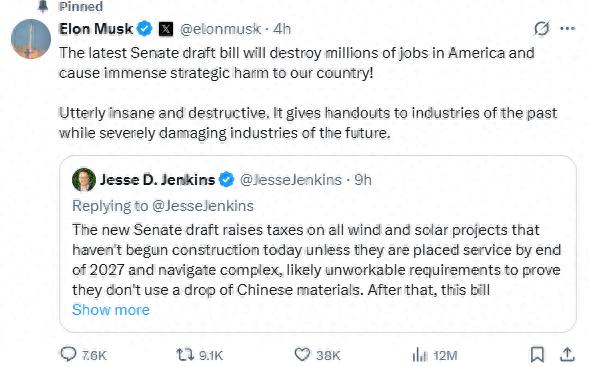The image size is (589, 367).
Task: Like the post with the heart icon
Action: pyautogui.click(x=302, y=354)
